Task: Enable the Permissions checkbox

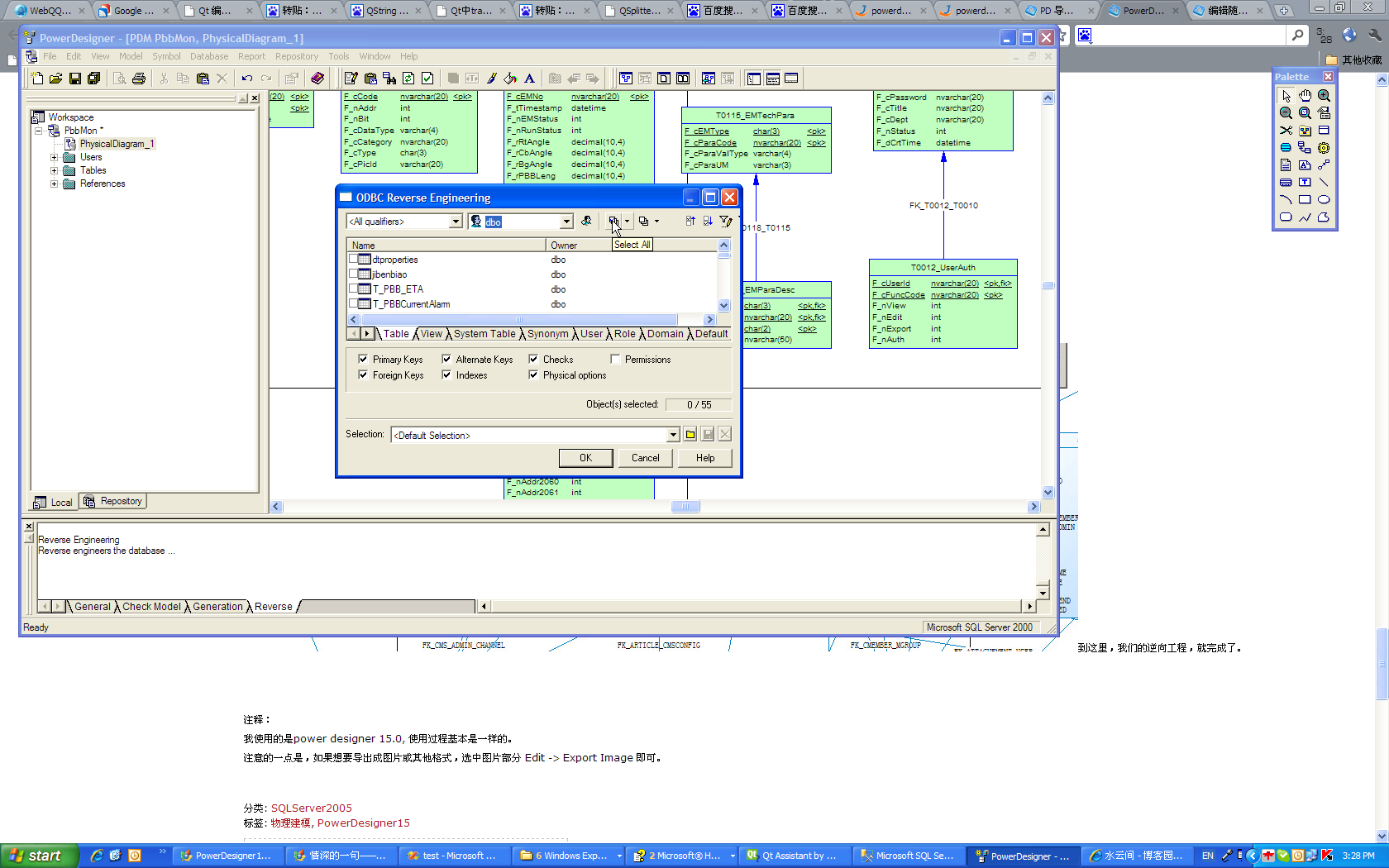Action: (615, 360)
